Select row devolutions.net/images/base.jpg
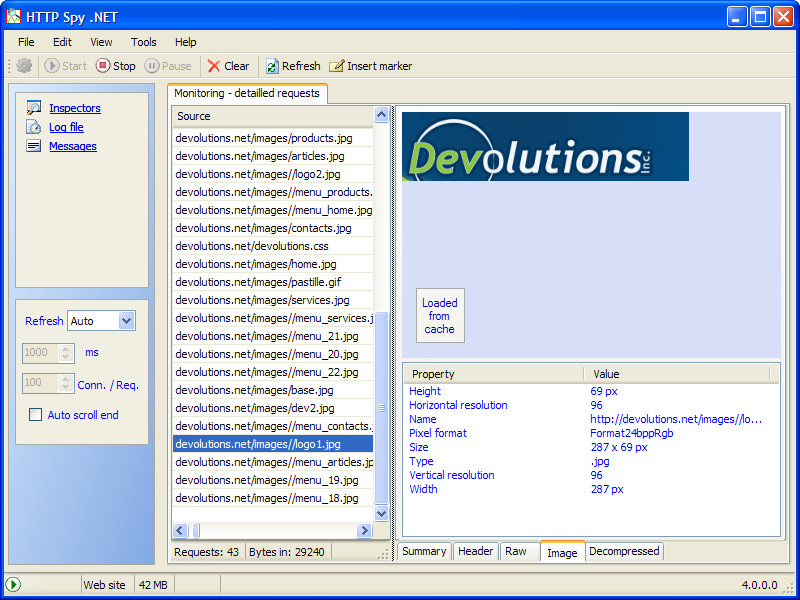Screen dimensions: 800x600 [272, 390]
